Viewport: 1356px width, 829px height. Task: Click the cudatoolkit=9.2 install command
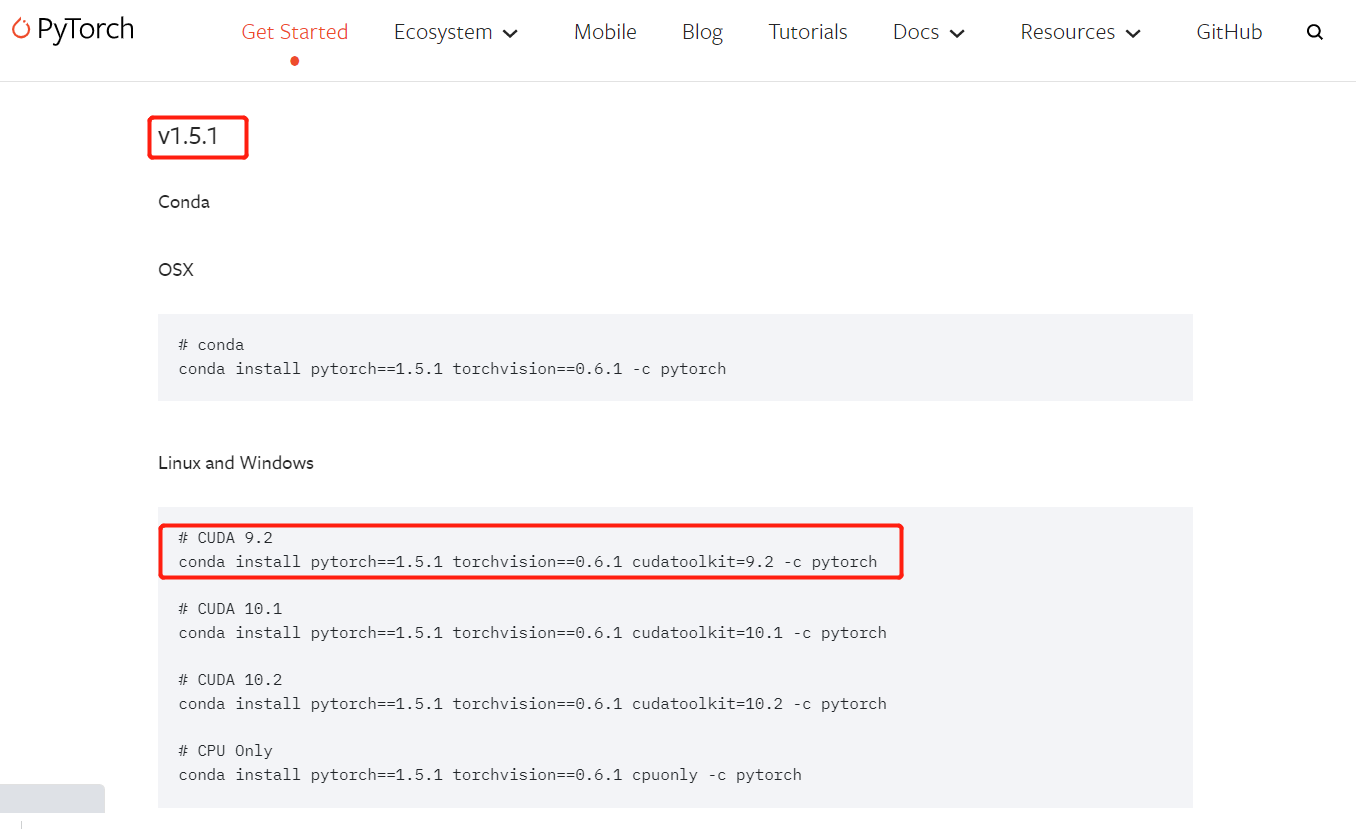528,562
